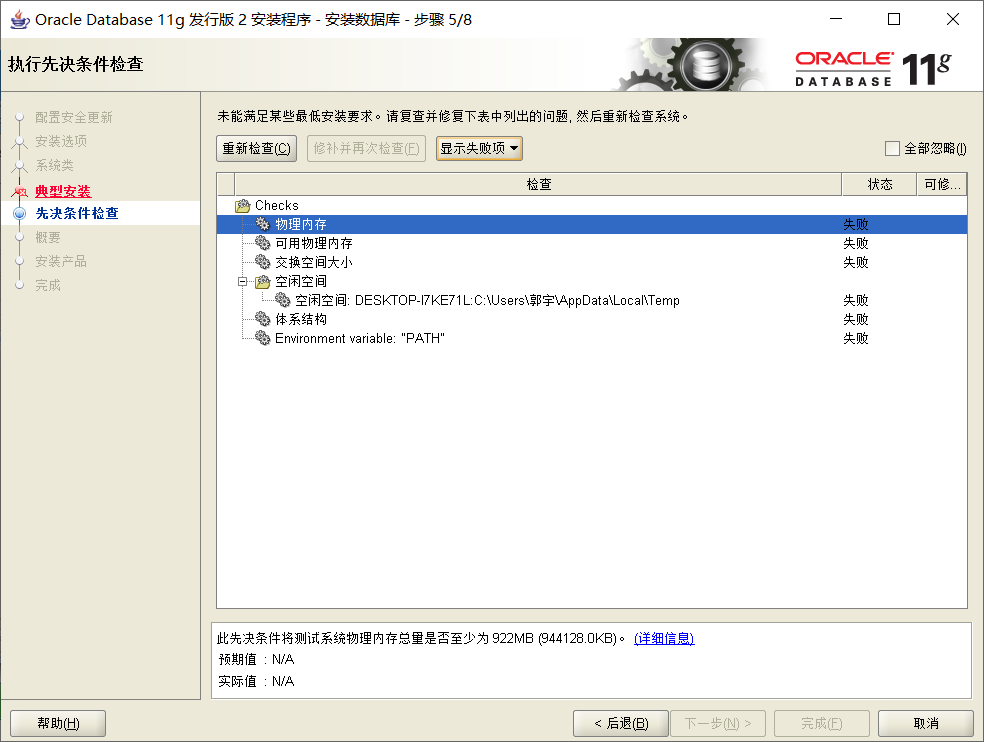984x742 pixels.
Task: Open the 详细信息 link
Action: tap(664, 638)
